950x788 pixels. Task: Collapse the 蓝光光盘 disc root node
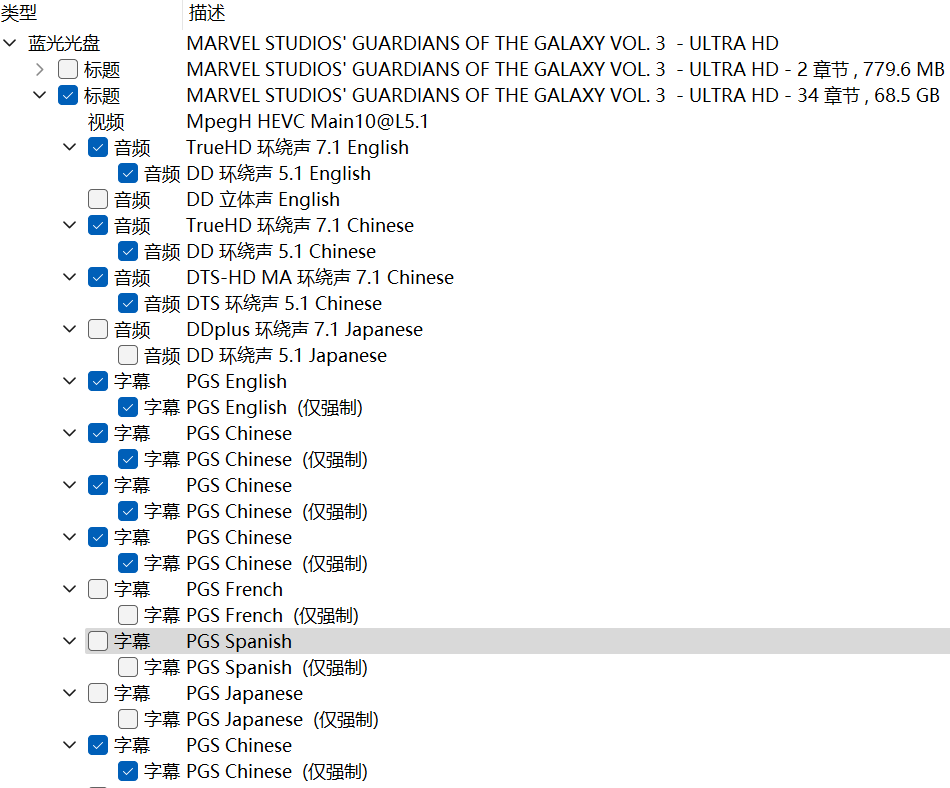[10, 43]
